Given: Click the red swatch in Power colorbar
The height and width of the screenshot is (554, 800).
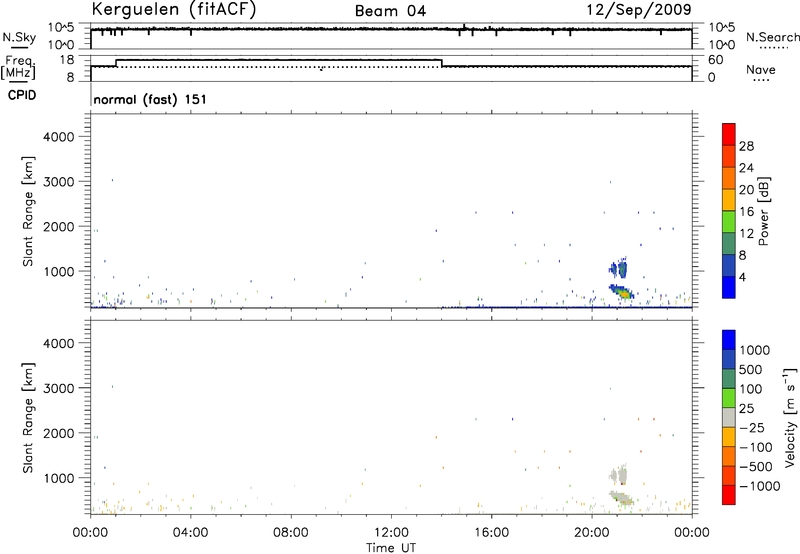Looking at the screenshot, I should 729,134.
